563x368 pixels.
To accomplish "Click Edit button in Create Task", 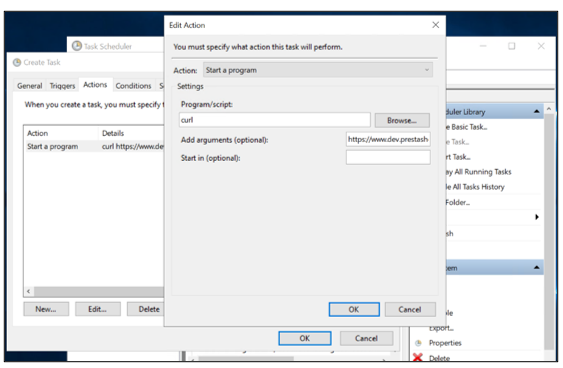I will tap(98, 309).
